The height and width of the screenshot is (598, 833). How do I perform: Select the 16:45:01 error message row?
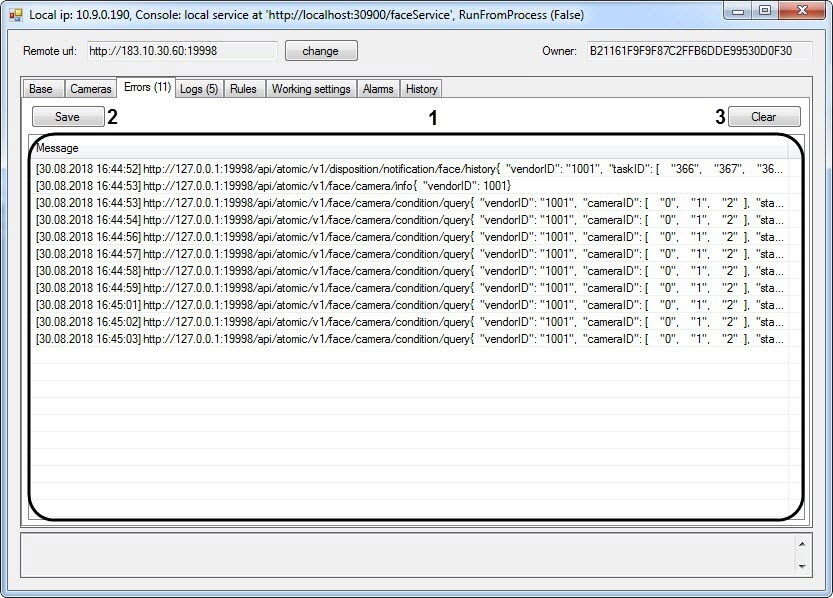(x=409, y=305)
